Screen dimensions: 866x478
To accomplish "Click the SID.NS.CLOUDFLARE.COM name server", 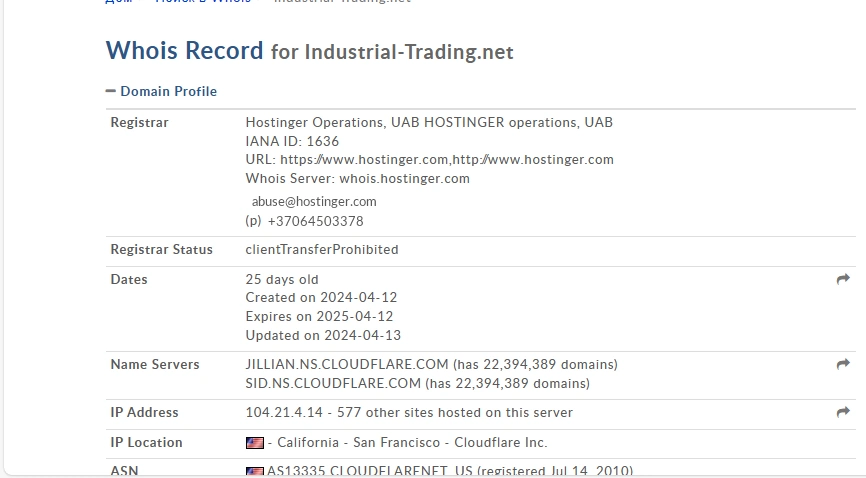I will tap(333, 384).
